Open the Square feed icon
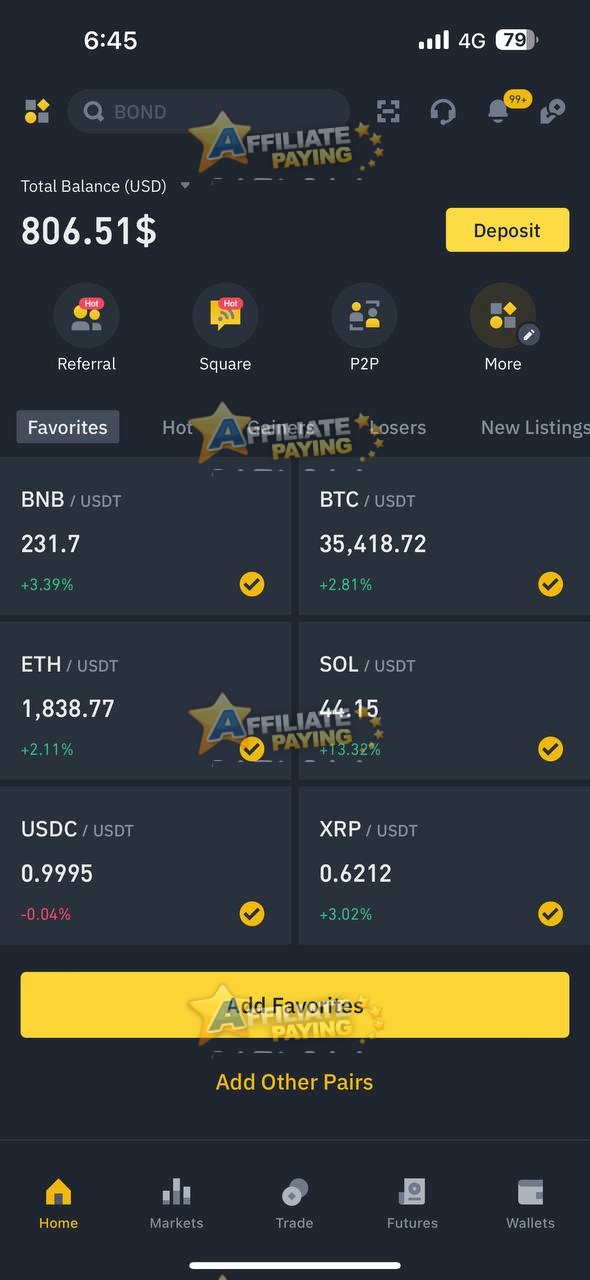 [x=225, y=316]
